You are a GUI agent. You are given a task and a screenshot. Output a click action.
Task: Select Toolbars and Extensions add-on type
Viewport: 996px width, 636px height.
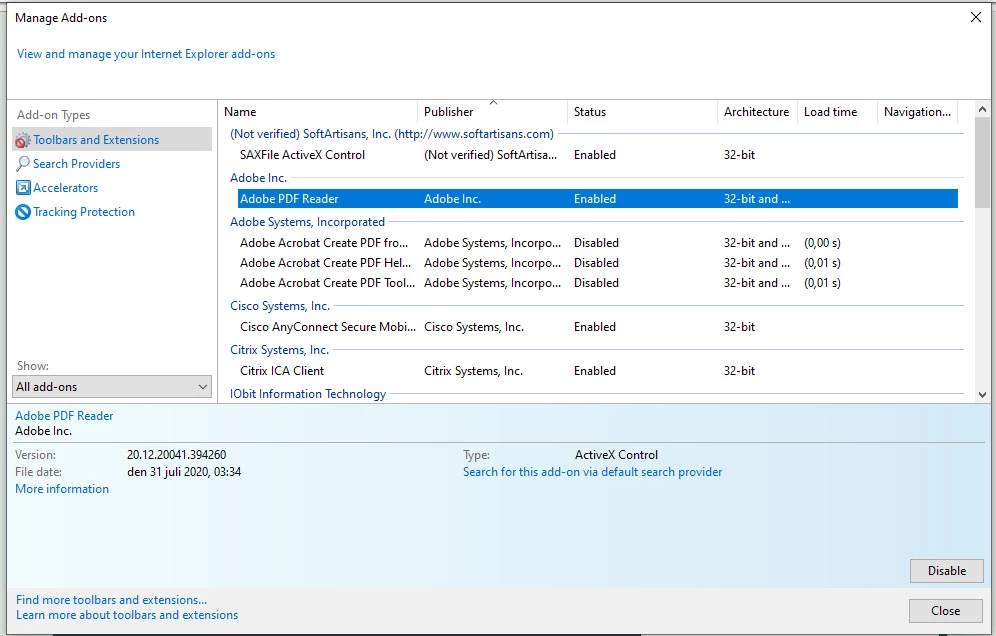(112, 140)
